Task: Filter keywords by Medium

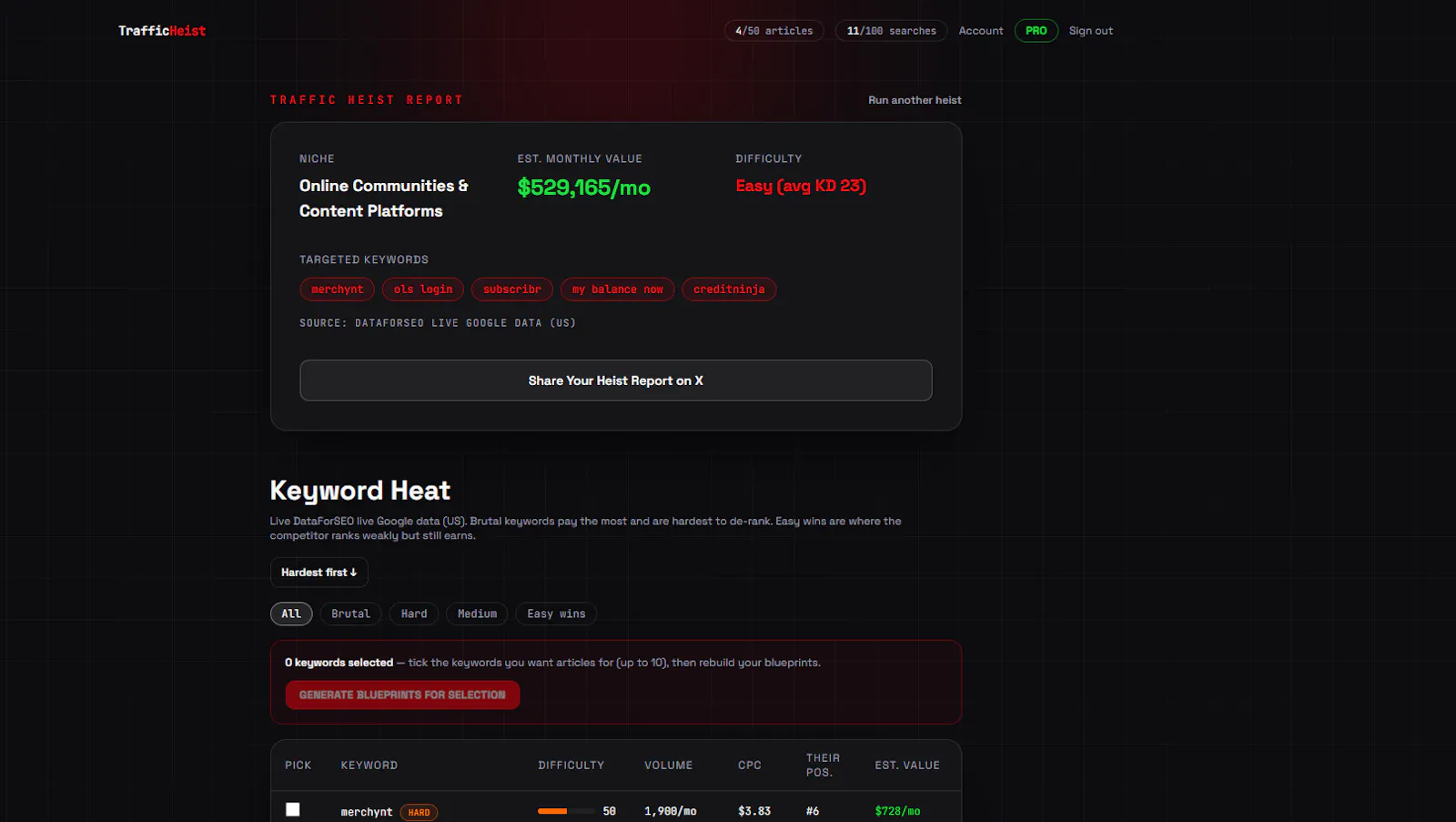Action: pos(478,614)
